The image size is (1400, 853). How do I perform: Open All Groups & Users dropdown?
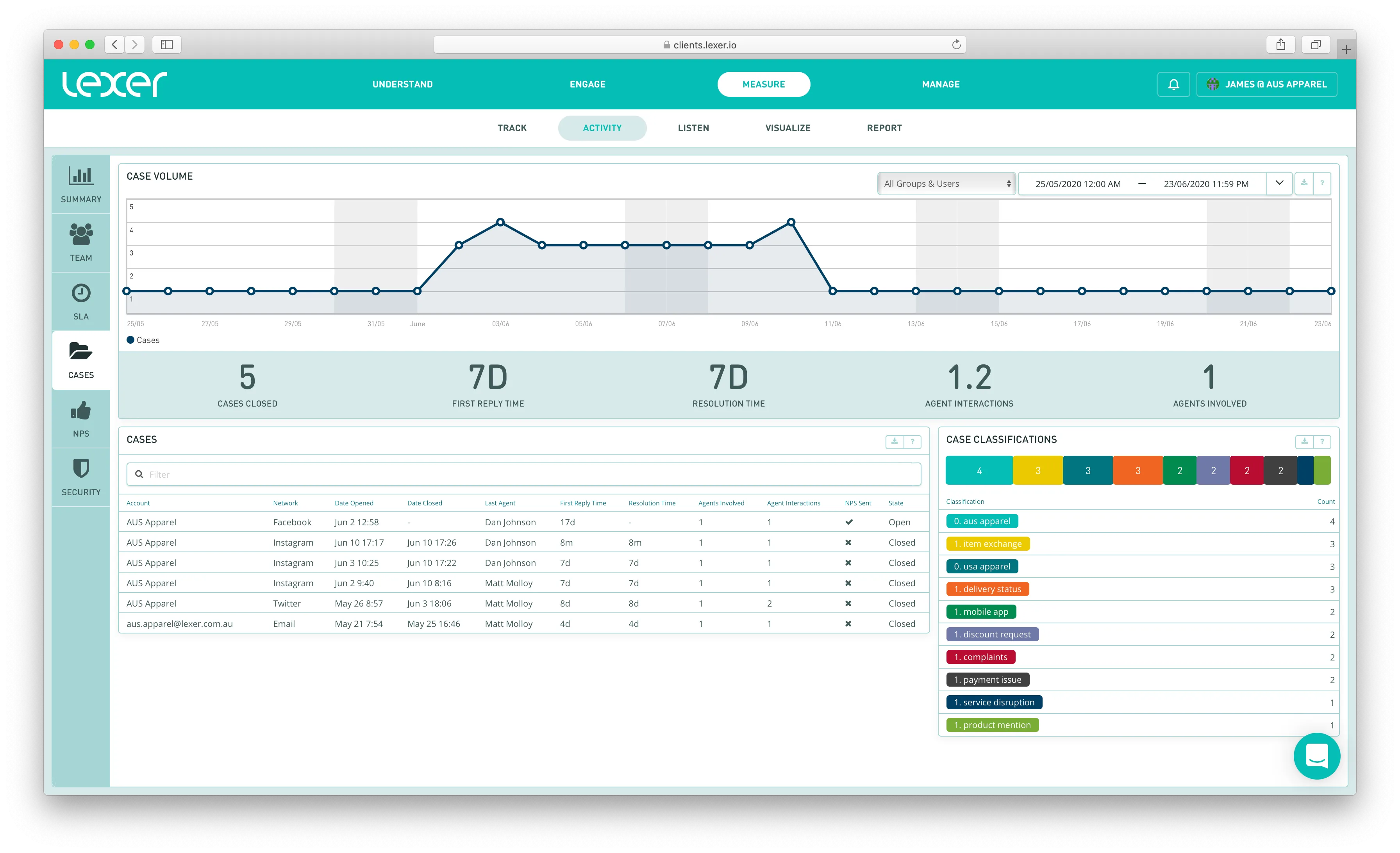[946, 184]
